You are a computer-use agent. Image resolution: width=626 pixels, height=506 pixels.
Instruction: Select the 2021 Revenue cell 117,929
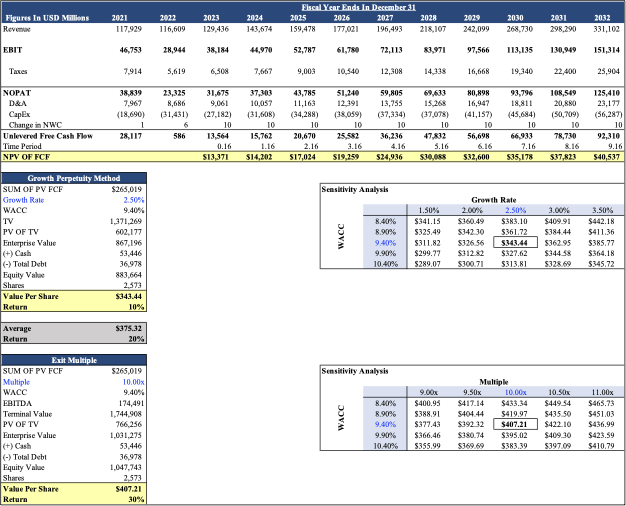(128, 29)
